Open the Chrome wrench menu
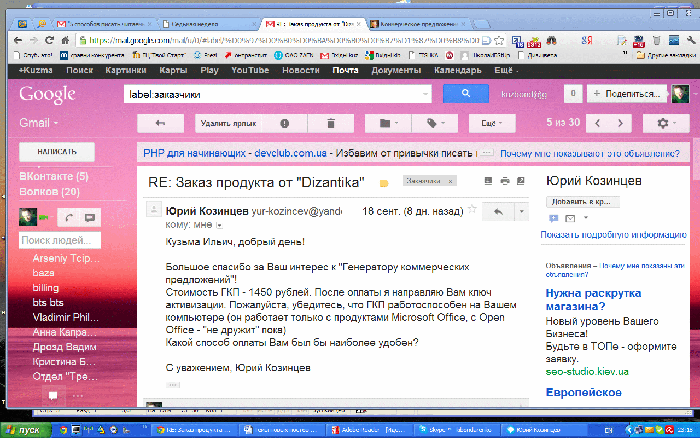This screenshot has width=700, height=438. [691, 41]
